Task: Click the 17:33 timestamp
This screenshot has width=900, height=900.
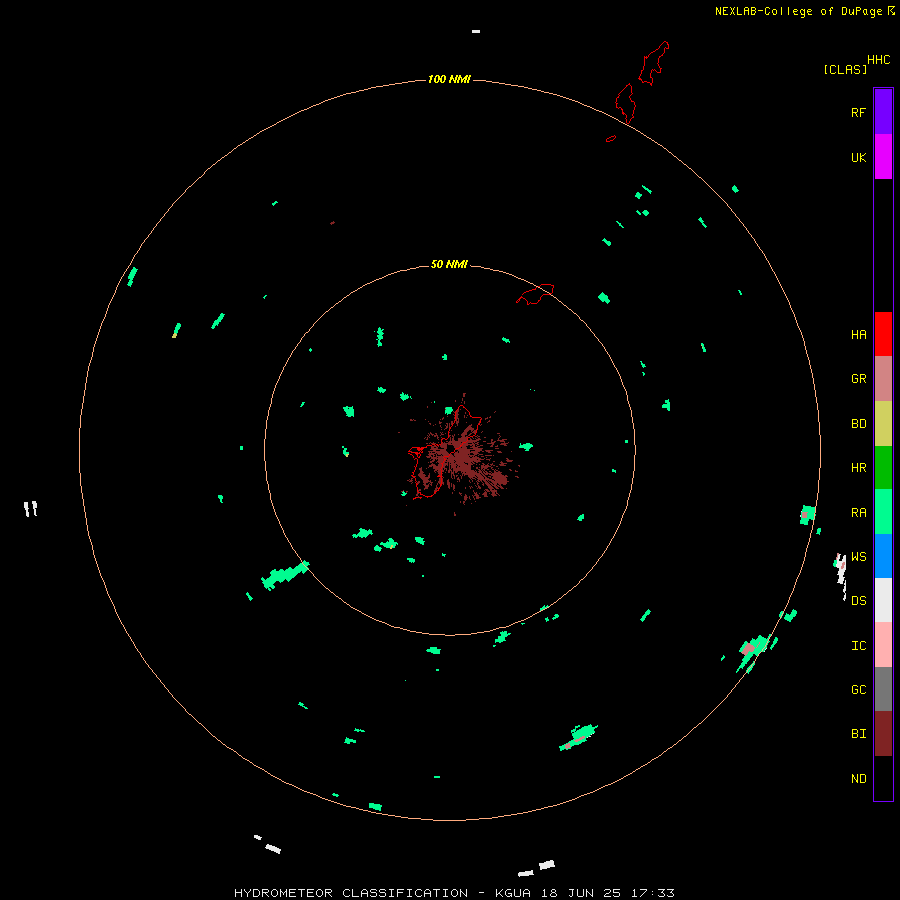Action: 653,893
